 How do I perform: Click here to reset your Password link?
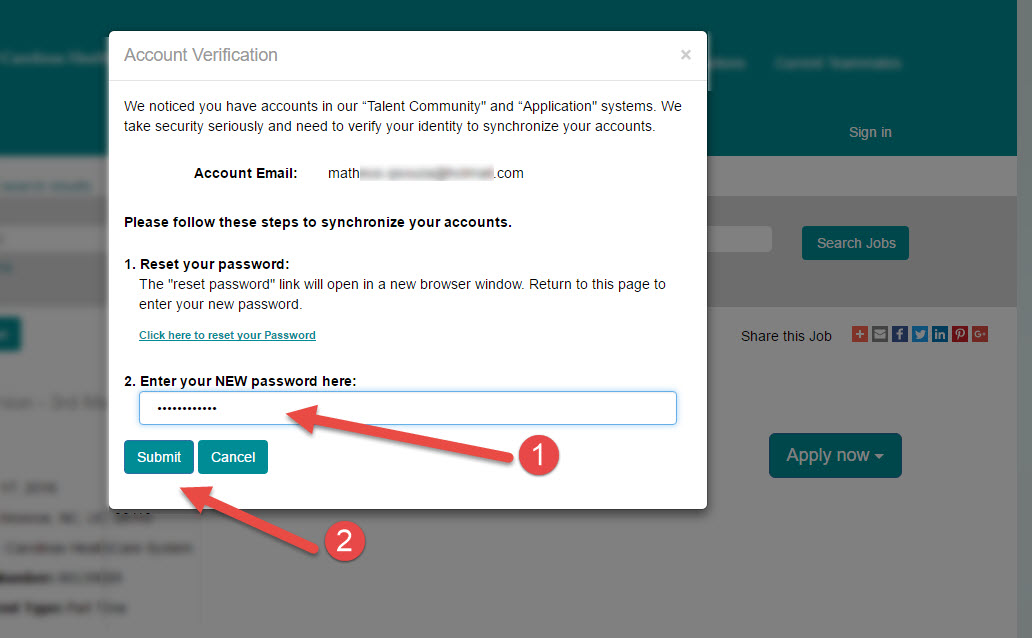click(227, 335)
